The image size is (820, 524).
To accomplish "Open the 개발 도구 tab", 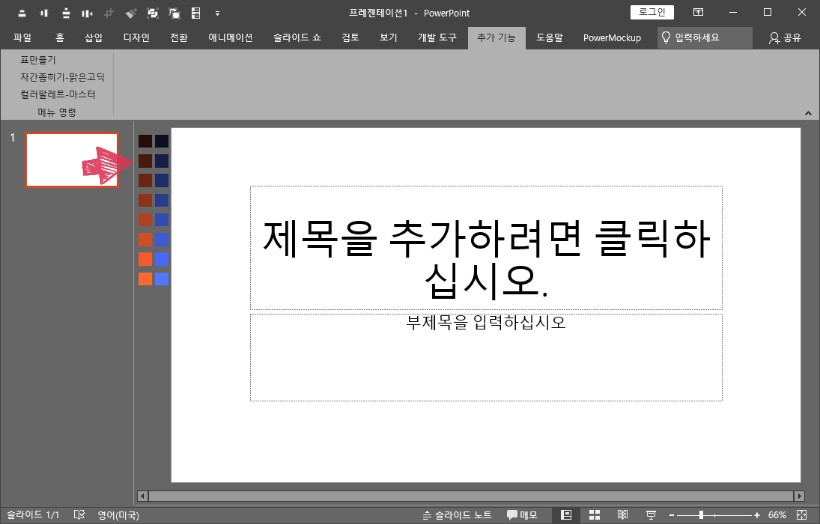I will (437, 38).
